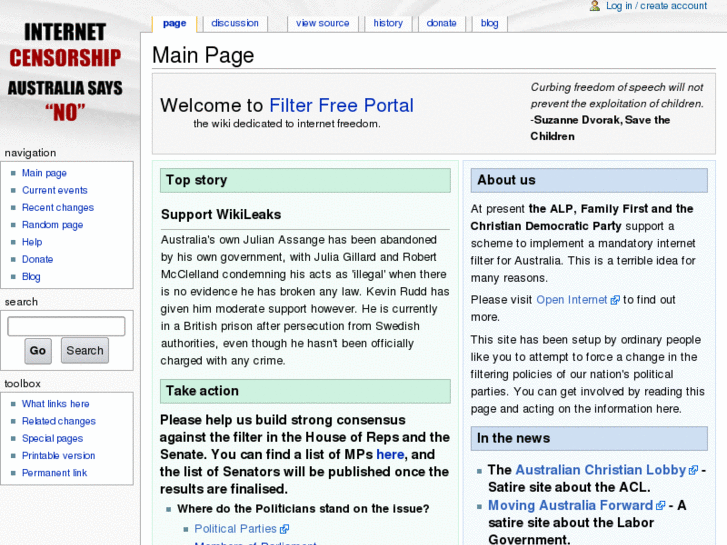Click the Take action section header
Screen dimensions: 727x545
(305, 391)
